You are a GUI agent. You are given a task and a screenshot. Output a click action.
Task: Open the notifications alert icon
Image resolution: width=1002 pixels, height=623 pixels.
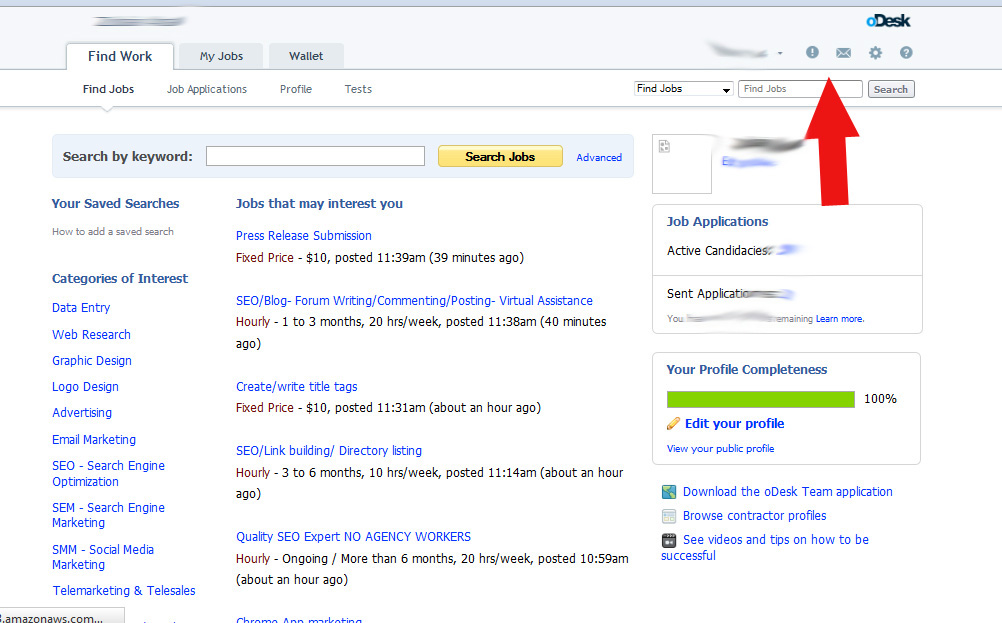[x=812, y=52]
